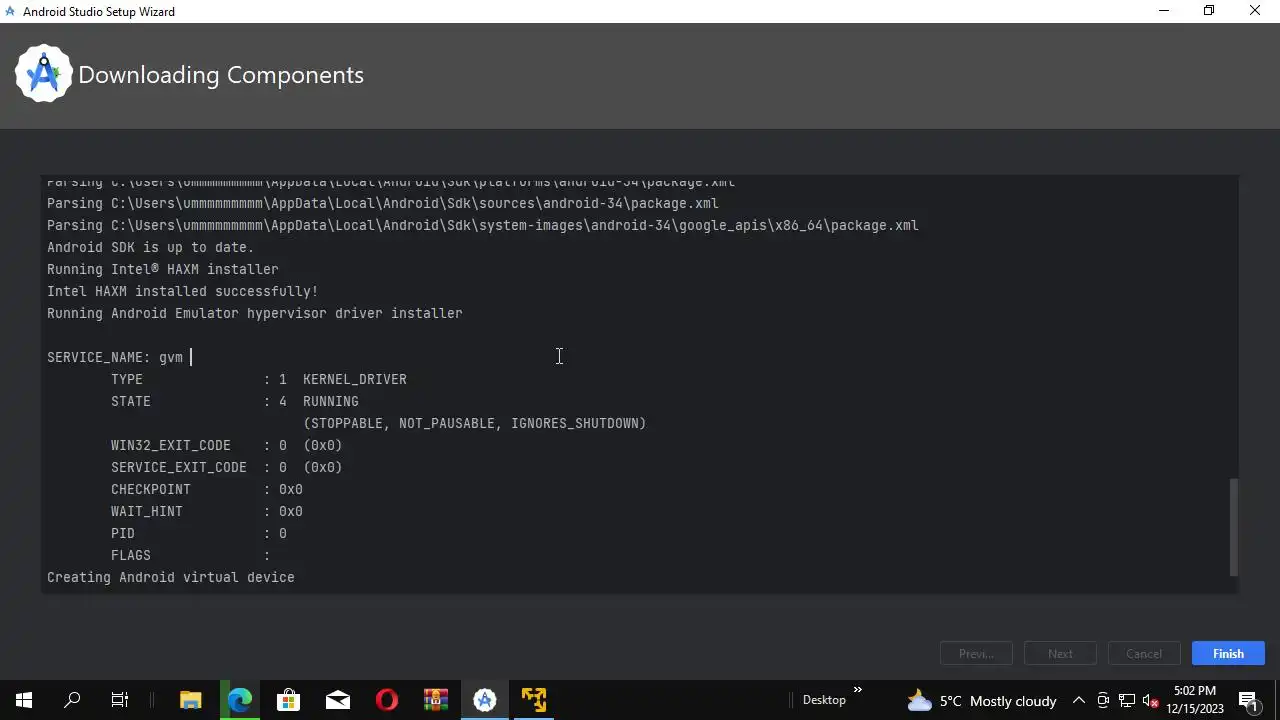This screenshot has height=720, width=1280.
Task: Click the 'RUNNING' state text
Action: 331,401
